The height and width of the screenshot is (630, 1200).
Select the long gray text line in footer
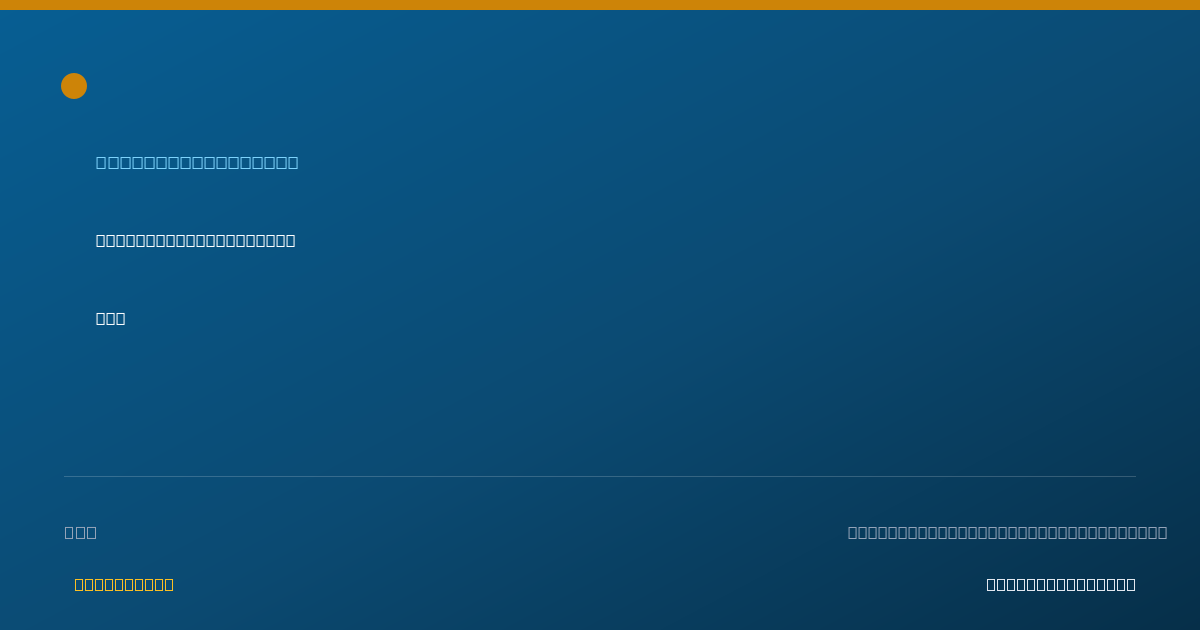pyautogui.click(x=1007, y=532)
